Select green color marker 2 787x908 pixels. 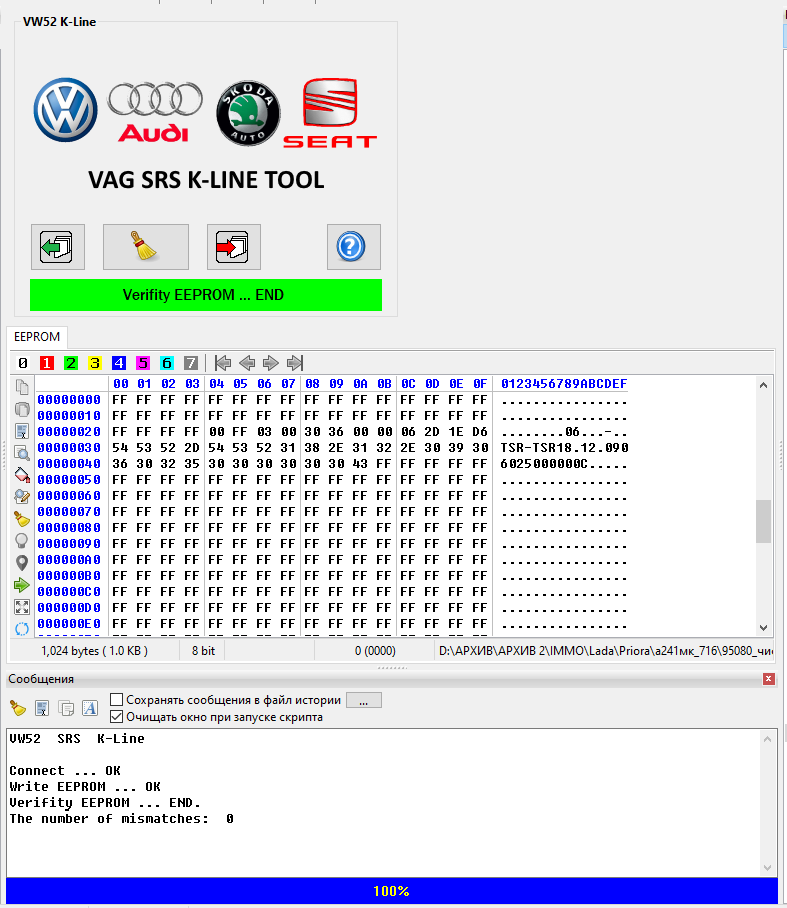pos(71,363)
